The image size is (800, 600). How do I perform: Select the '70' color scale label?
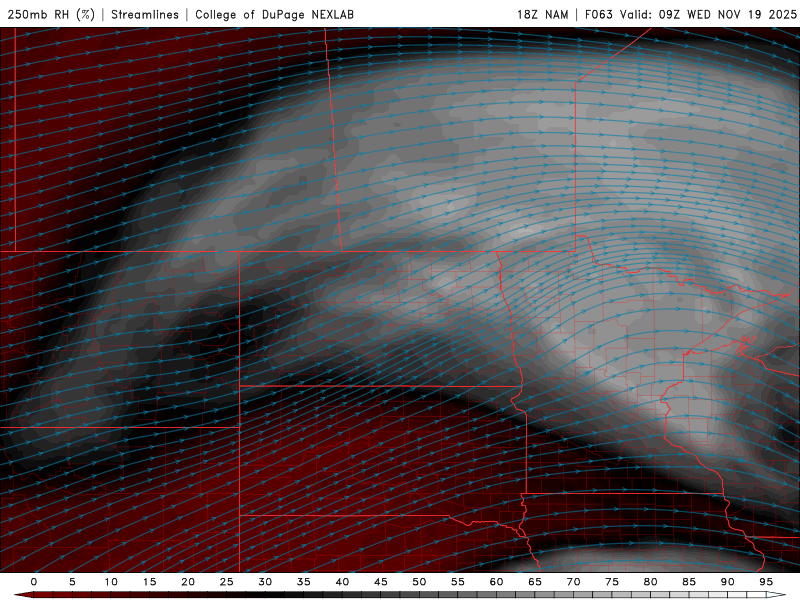pyautogui.click(x=573, y=582)
